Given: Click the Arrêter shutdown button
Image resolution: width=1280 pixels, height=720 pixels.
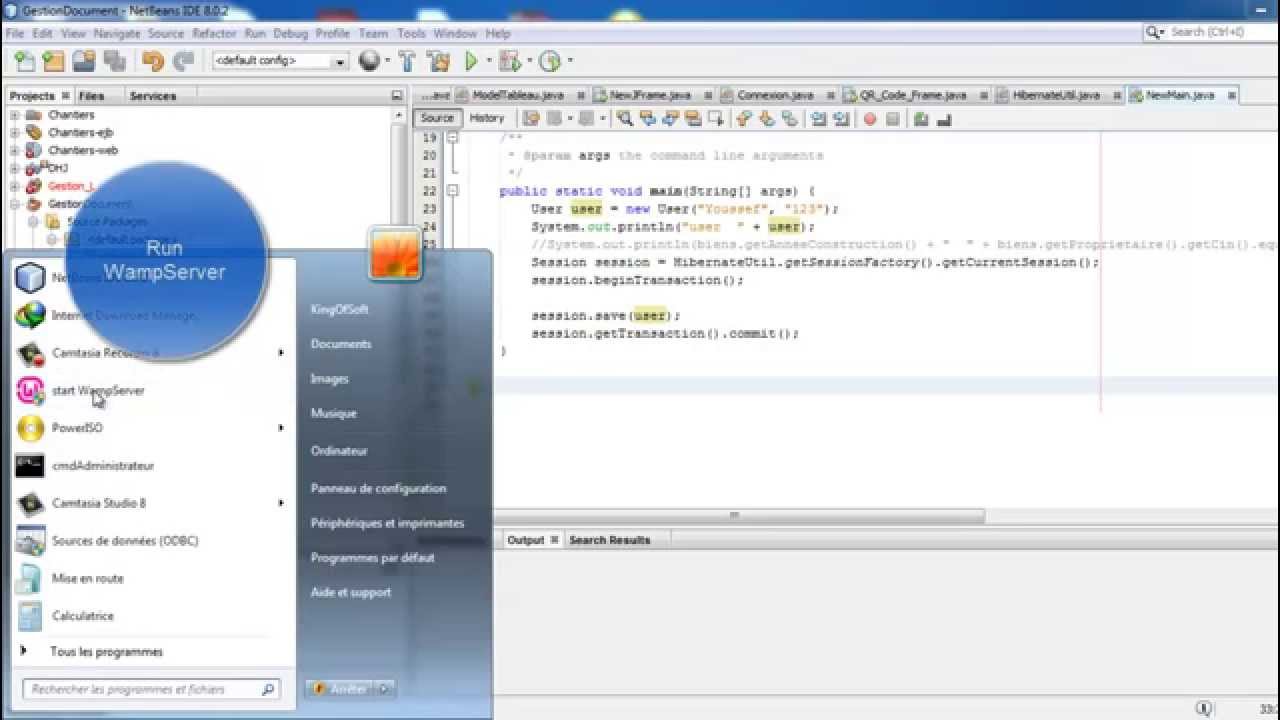Looking at the screenshot, I should click(x=340, y=689).
